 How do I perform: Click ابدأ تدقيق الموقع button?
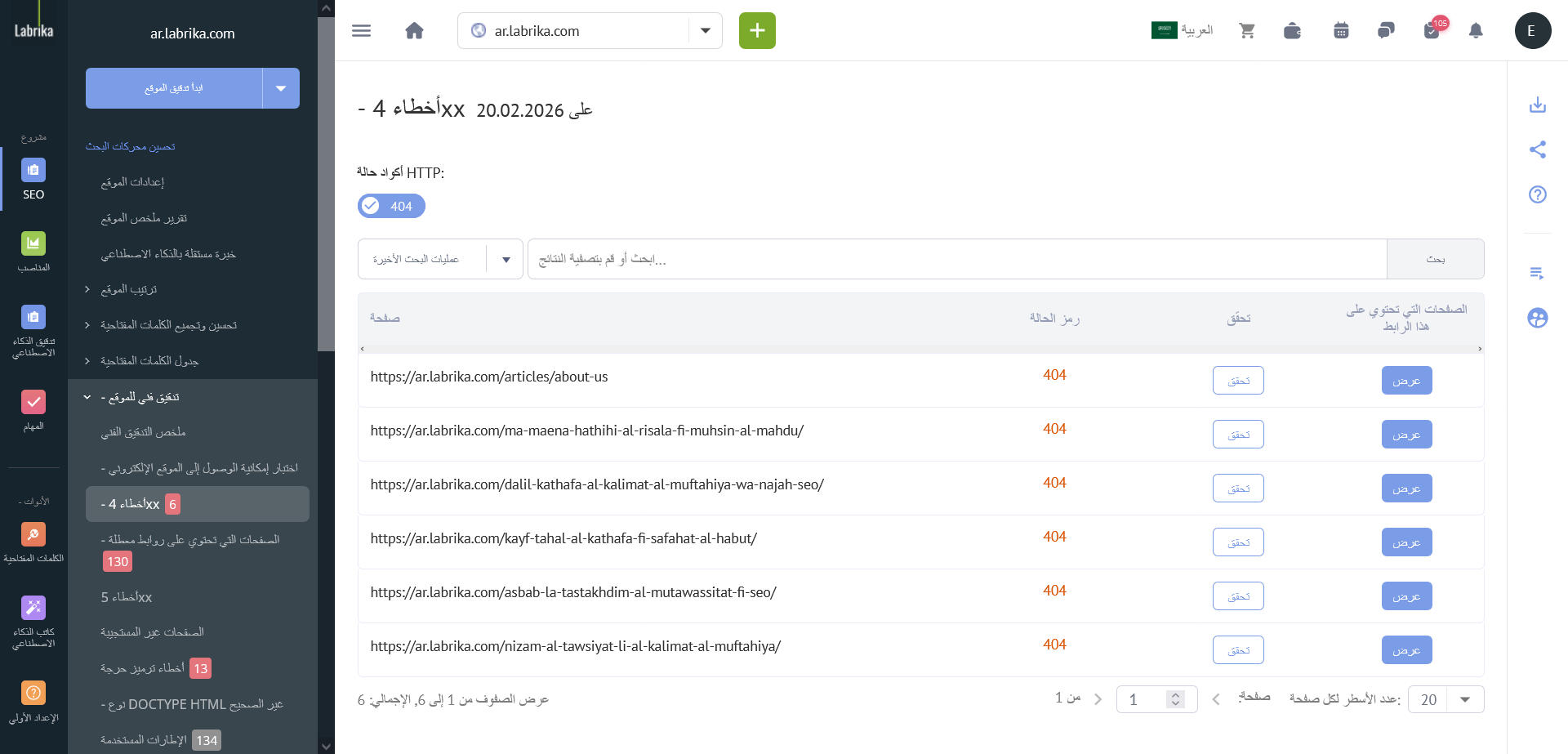[x=174, y=88]
